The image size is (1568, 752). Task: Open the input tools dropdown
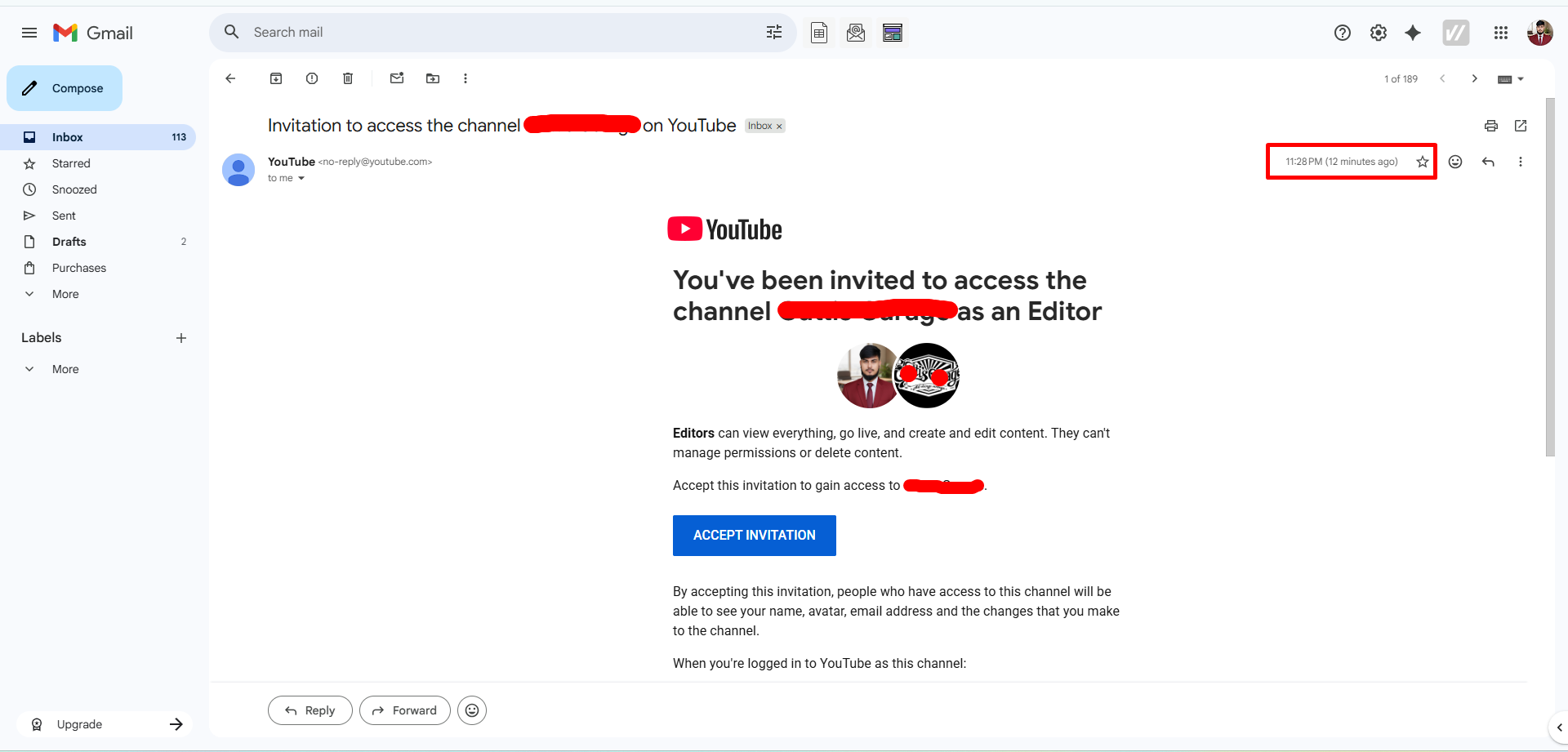[x=1521, y=79]
